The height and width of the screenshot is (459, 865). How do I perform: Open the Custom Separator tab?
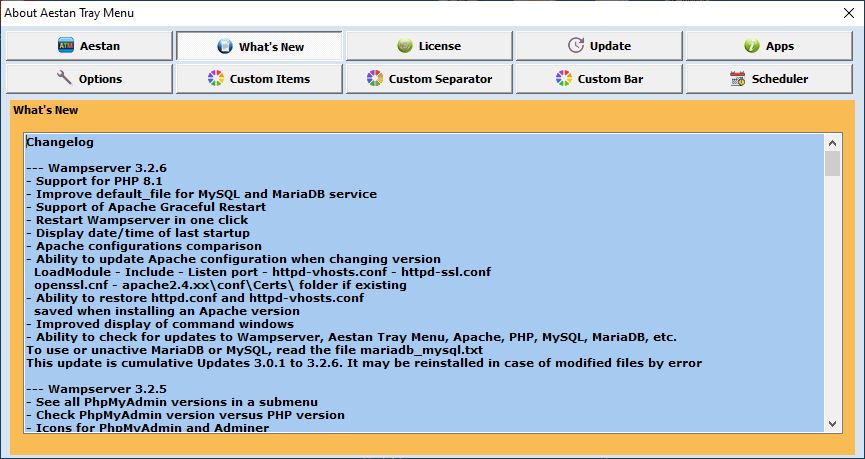pyautogui.click(x=429, y=79)
